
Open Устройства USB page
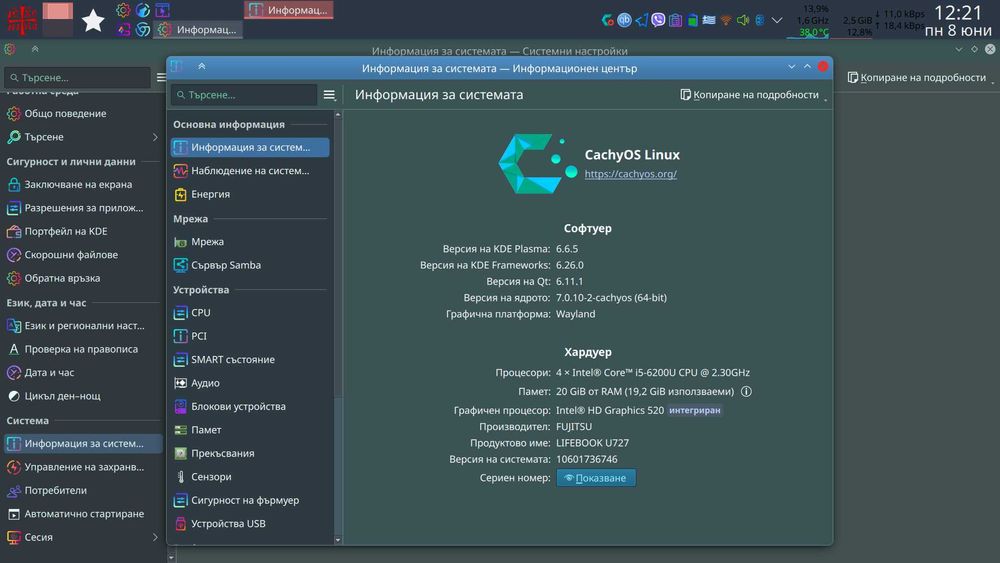[249, 523]
